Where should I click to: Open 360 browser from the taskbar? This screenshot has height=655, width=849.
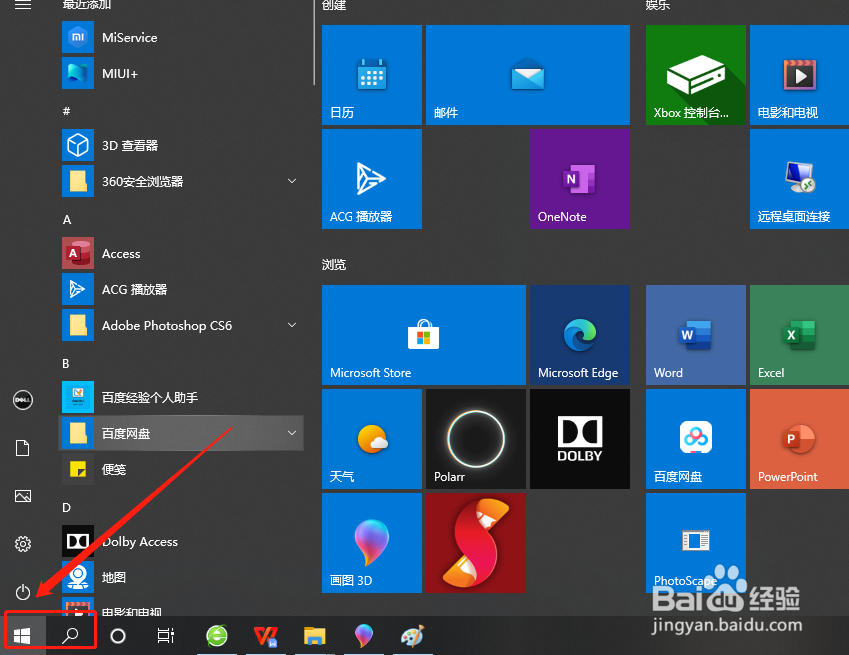(217, 636)
